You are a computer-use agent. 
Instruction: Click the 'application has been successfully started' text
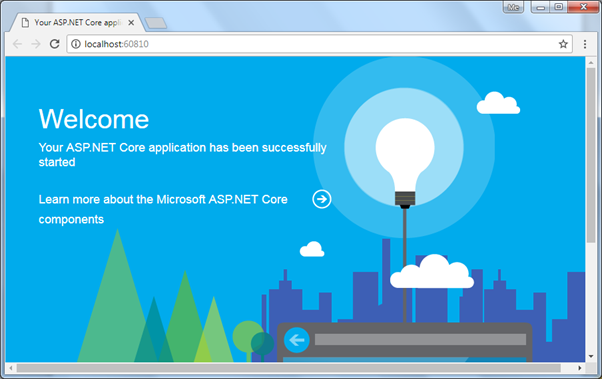[183, 155]
